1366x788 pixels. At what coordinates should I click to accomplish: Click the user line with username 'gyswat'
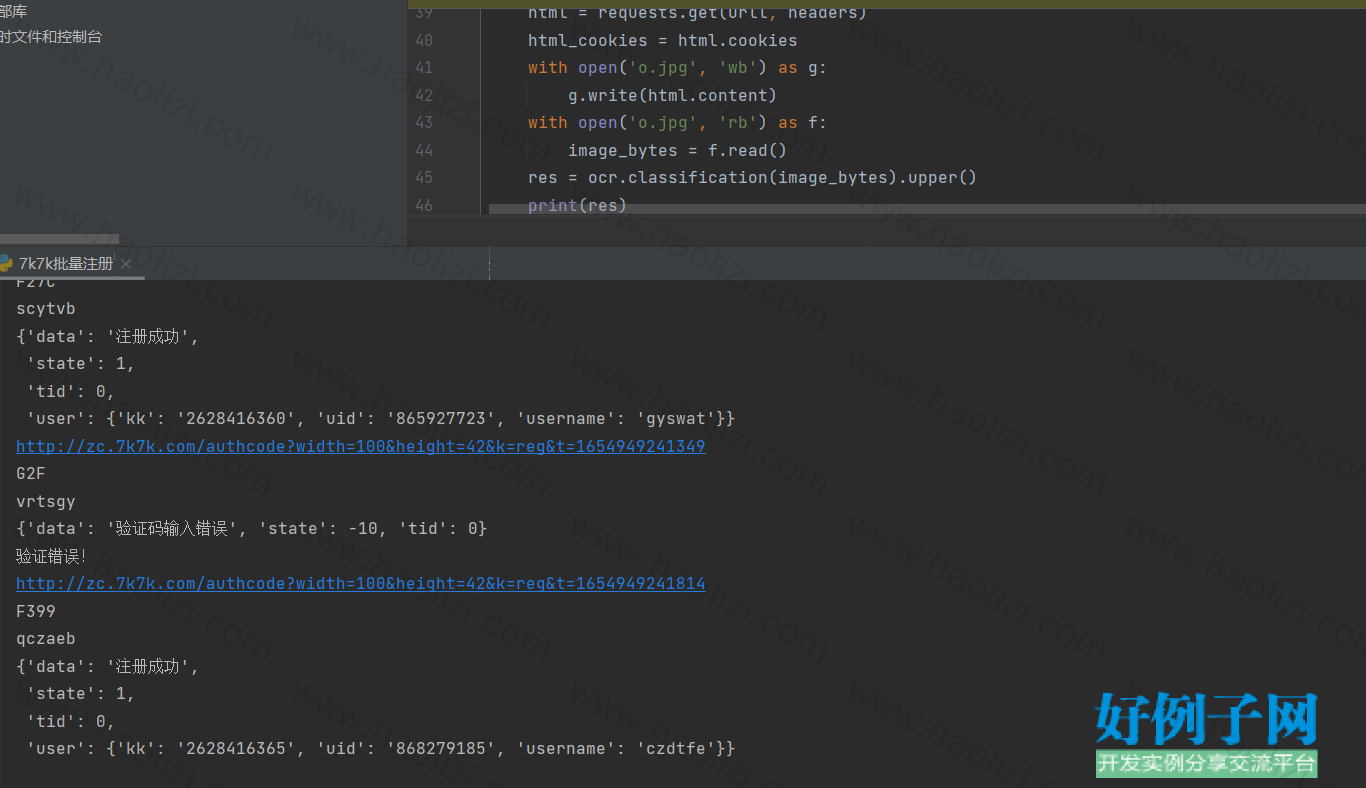[380, 419]
